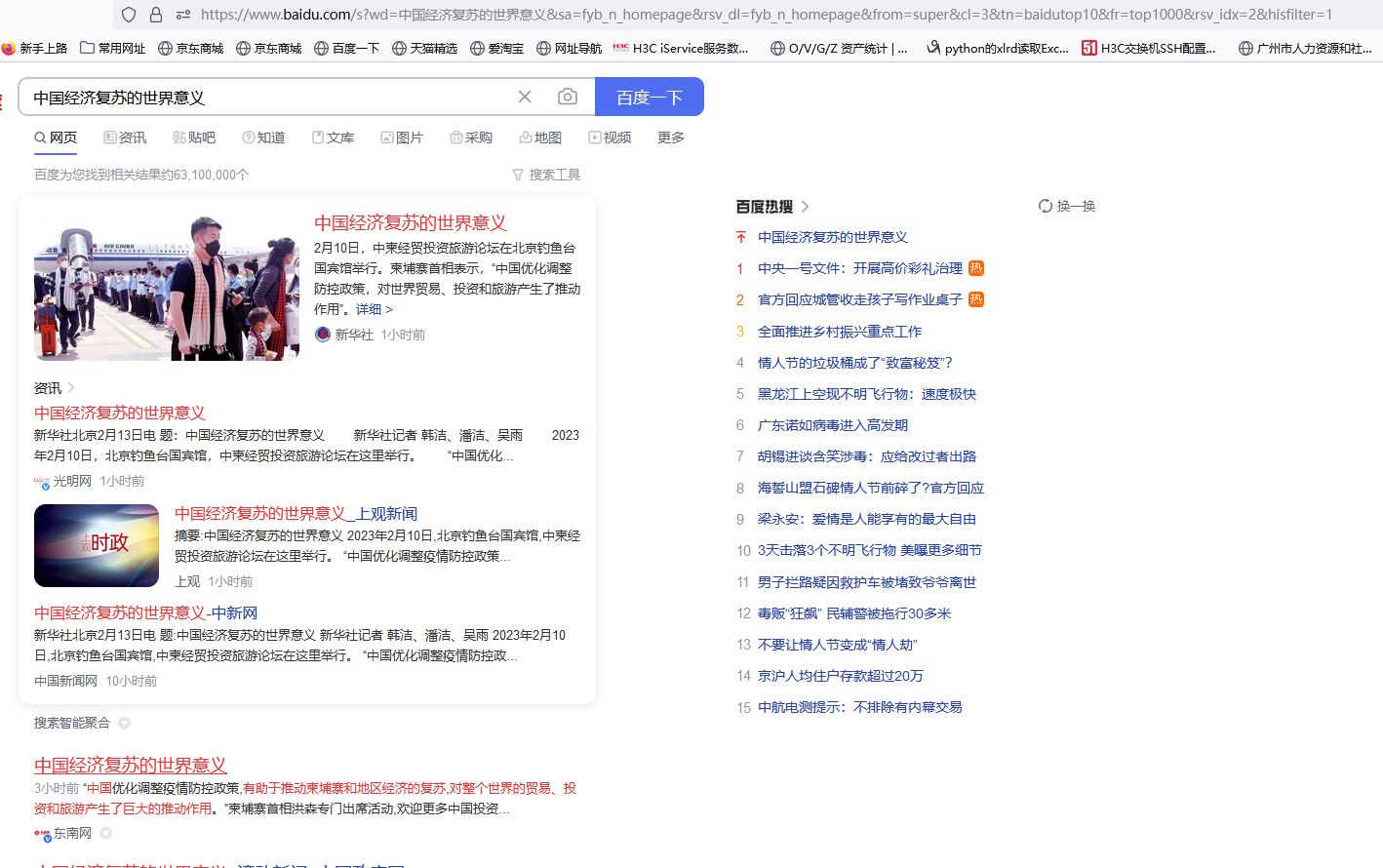Open the 搜索工具 filter options
Viewport: 1383px width, 868px height.
click(546, 175)
